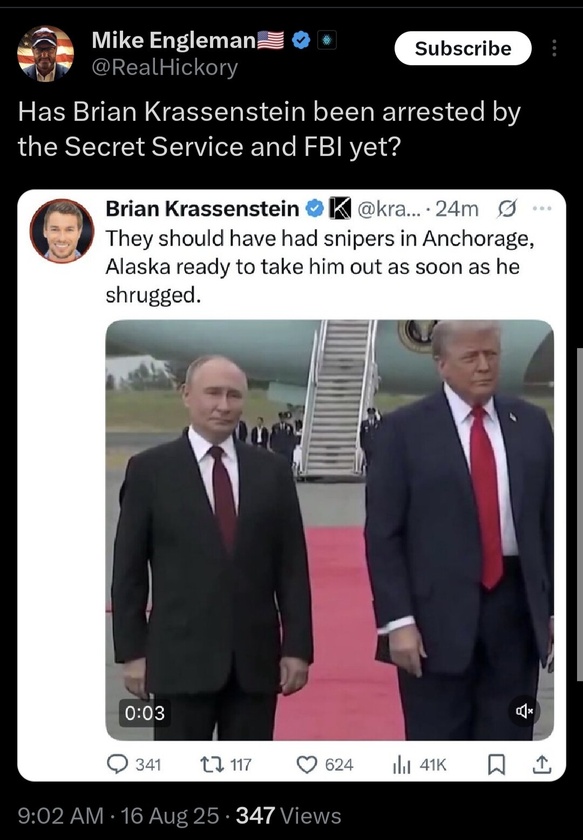583x840 pixels.
Task: Click the share icon on quoted post
Action: pyautogui.click(x=542, y=764)
